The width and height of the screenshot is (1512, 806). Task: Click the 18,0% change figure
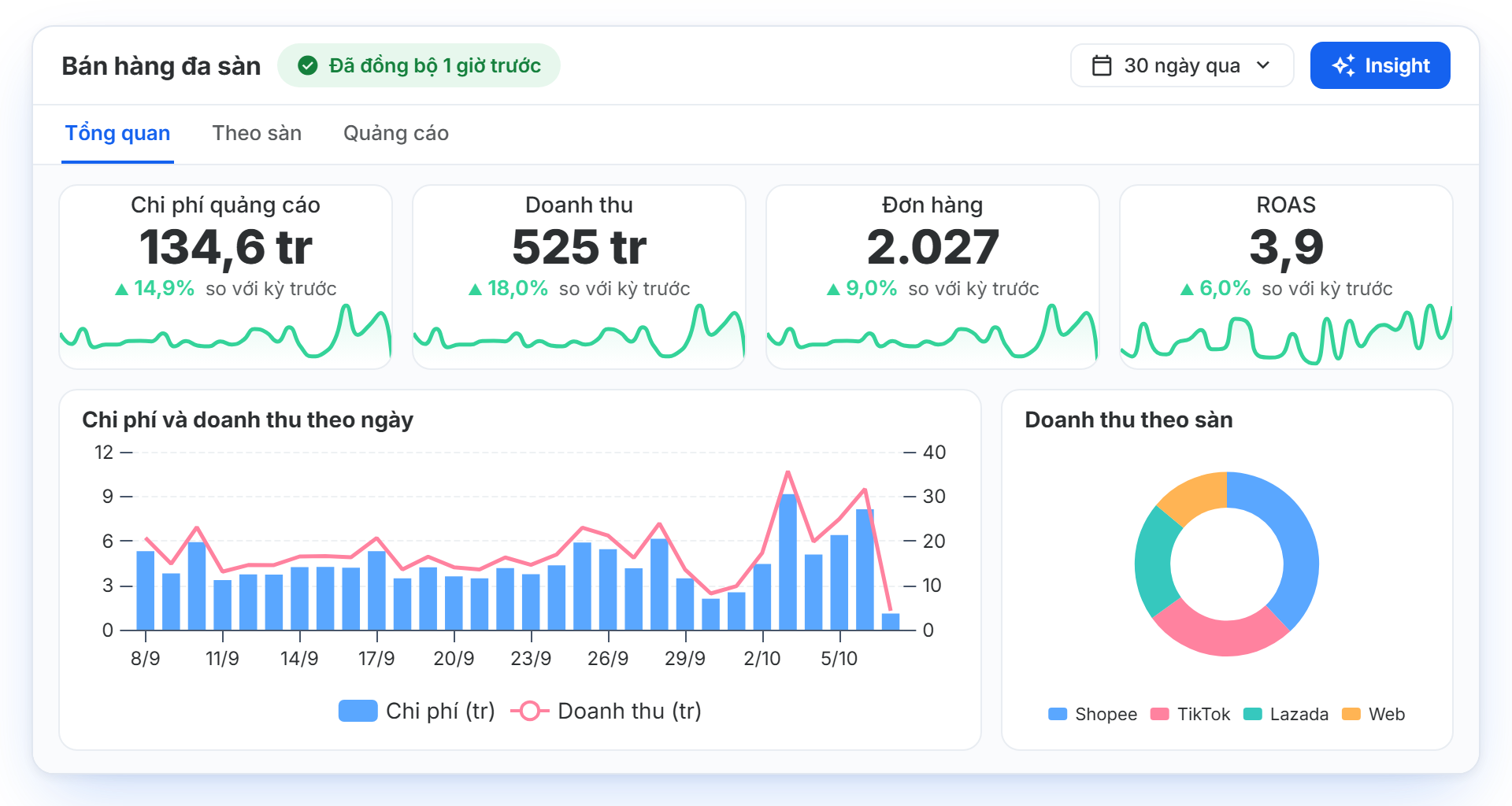click(x=517, y=289)
